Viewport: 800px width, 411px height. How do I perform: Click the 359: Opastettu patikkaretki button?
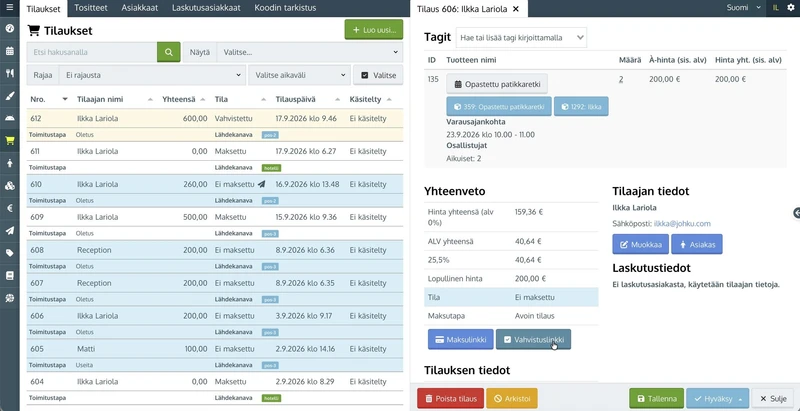pos(499,107)
